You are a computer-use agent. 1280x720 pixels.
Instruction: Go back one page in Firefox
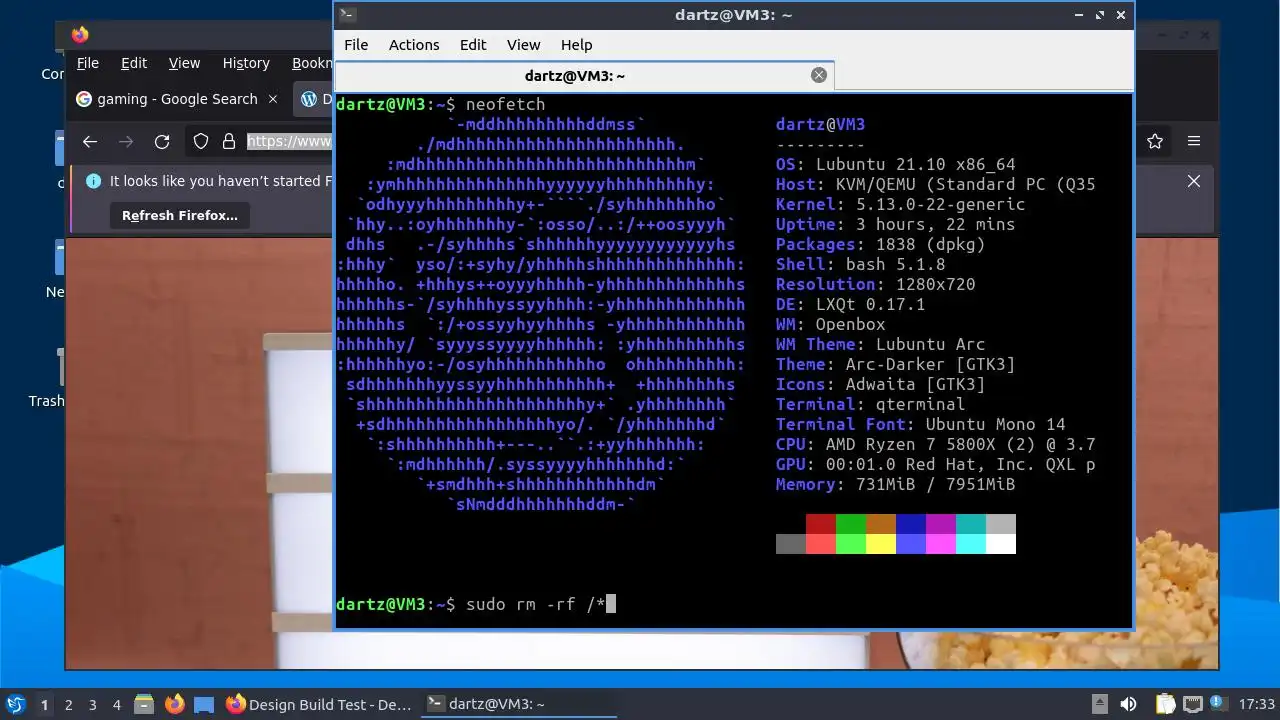coord(90,142)
